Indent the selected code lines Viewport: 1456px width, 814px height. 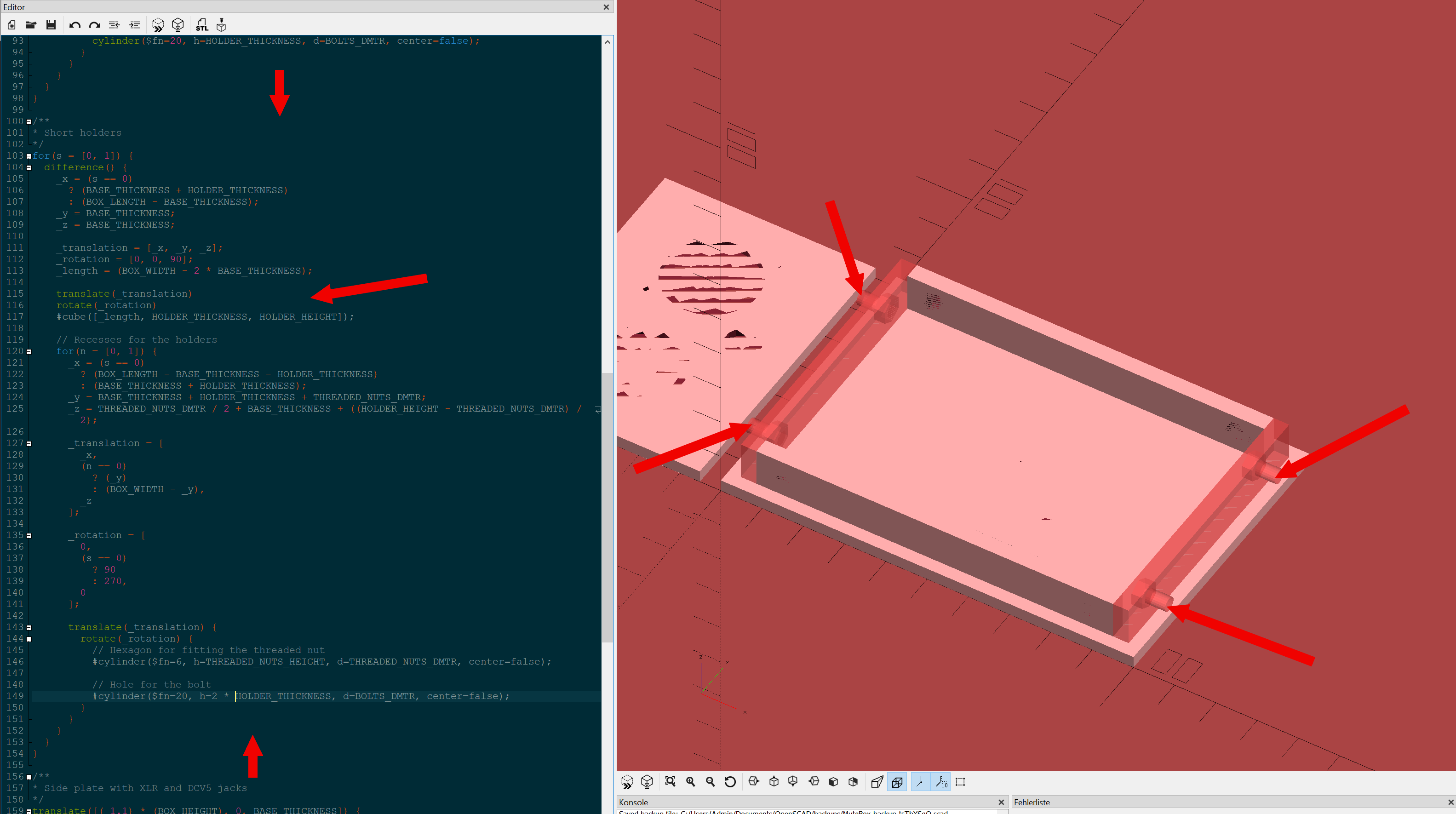tap(134, 25)
